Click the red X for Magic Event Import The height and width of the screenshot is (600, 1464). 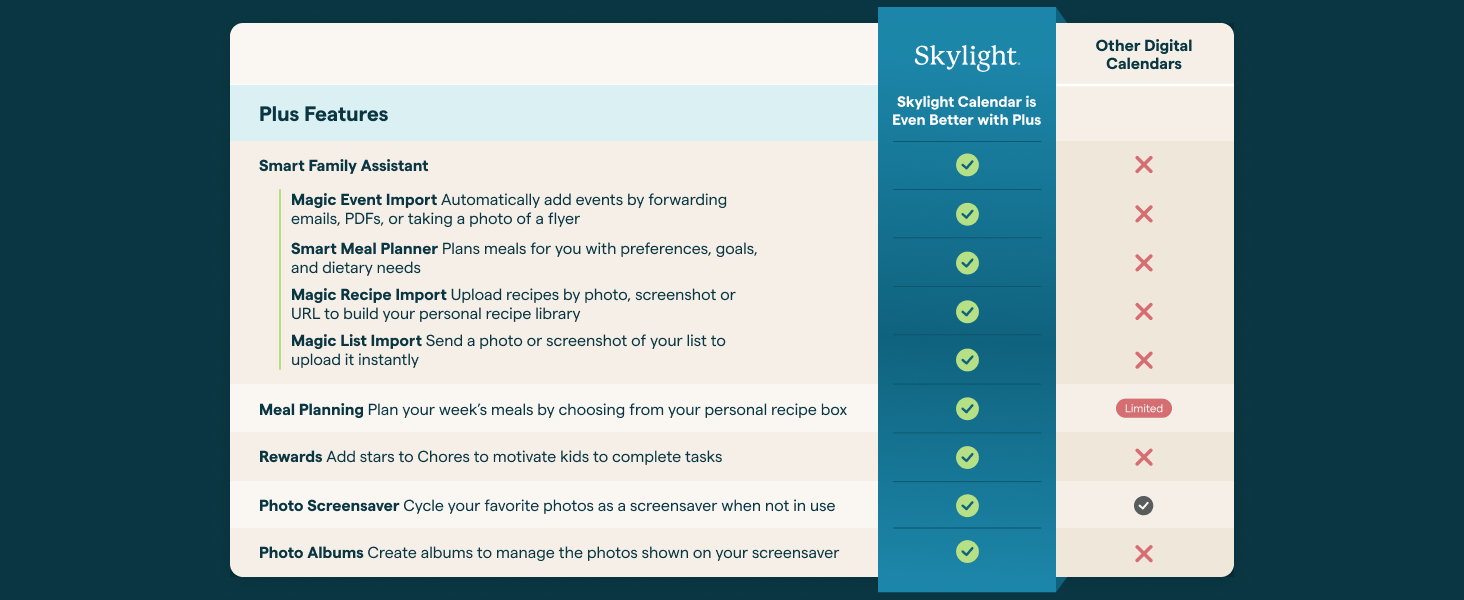(1144, 214)
